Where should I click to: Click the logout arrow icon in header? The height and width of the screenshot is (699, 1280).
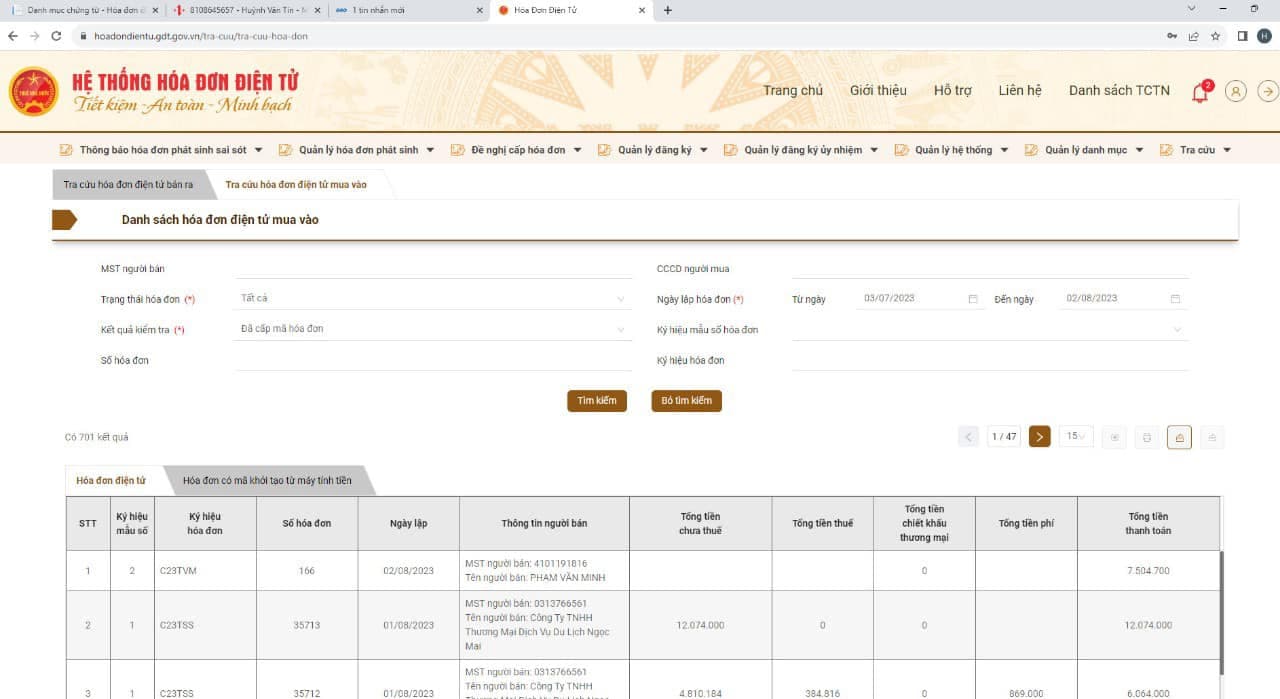coord(1268,91)
